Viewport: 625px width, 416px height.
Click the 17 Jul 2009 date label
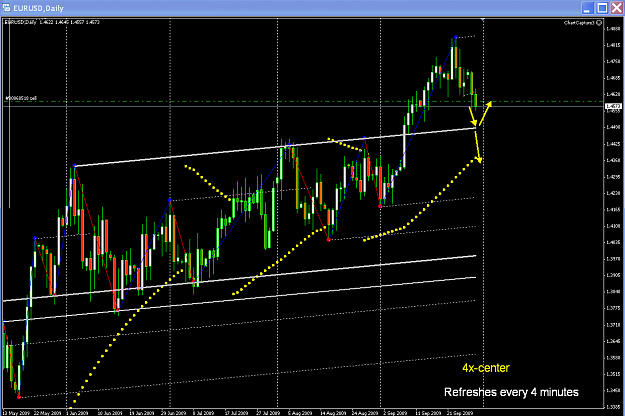click(237, 413)
